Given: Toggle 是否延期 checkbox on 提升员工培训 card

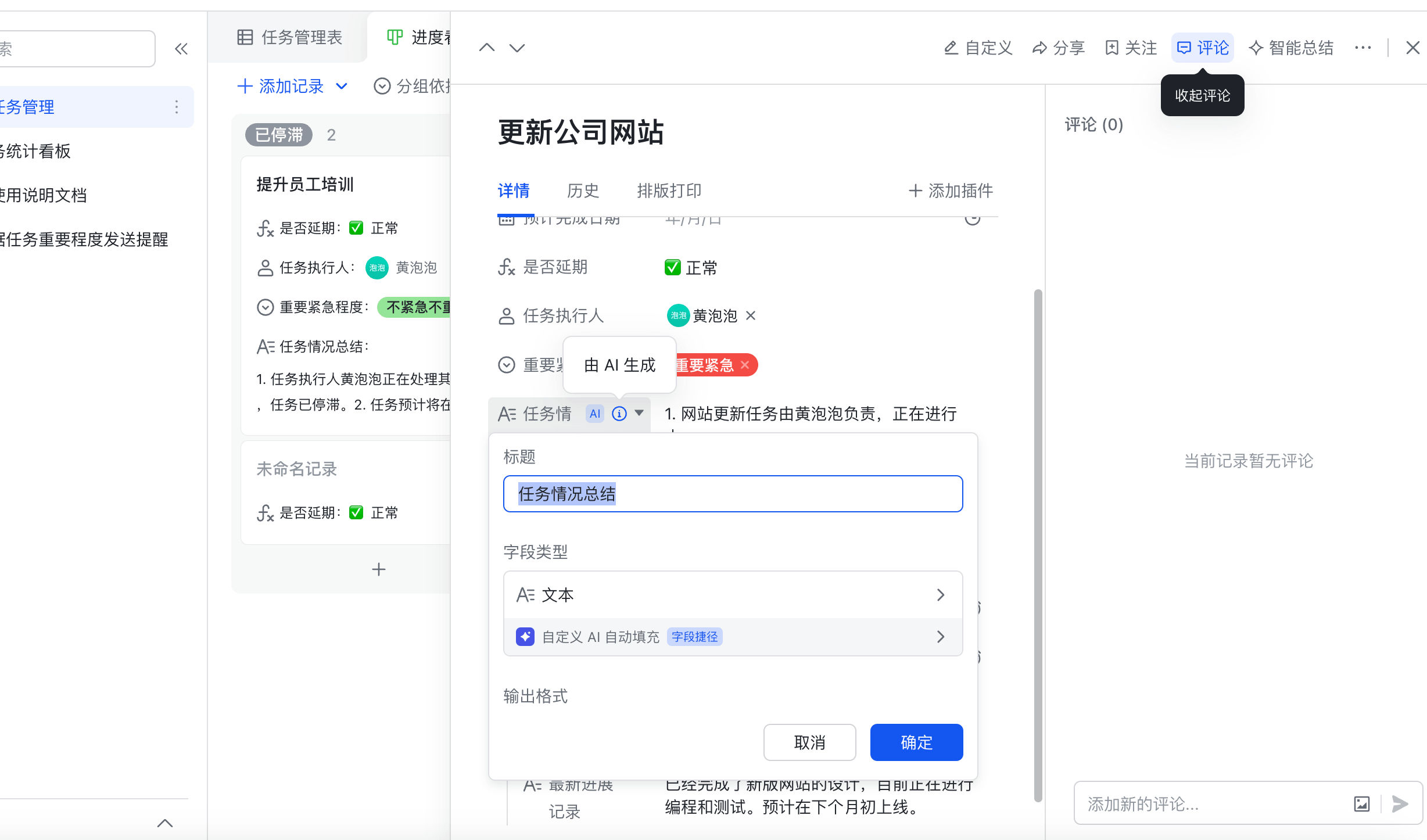Looking at the screenshot, I should (x=356, y=228).
